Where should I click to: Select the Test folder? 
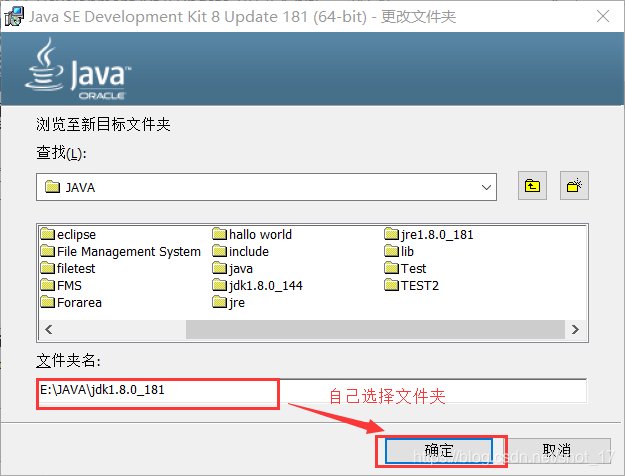405,269
